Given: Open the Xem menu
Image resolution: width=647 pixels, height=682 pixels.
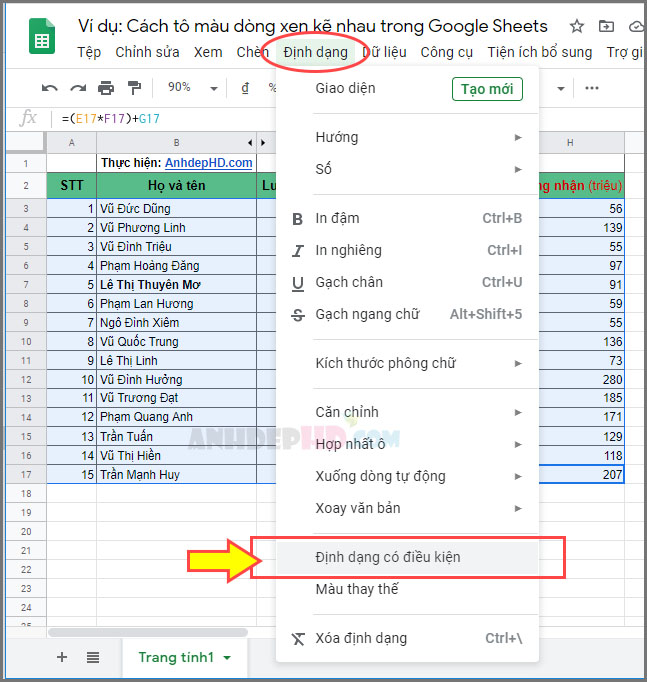Looking at the screenshot, I should (x=208, y=52).
